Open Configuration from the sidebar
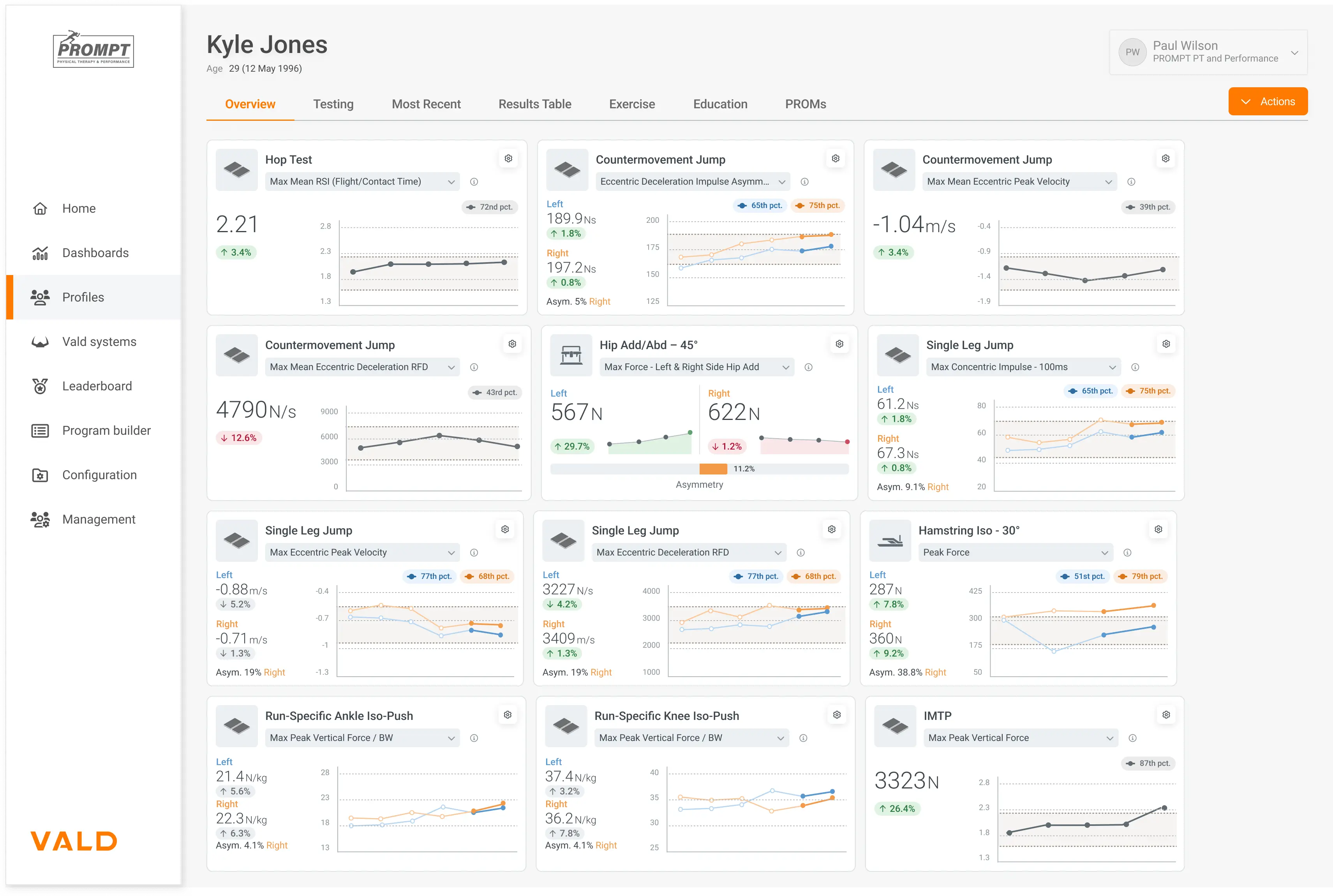This screenshot has width=1333, height=896. [x=99, y=475]
